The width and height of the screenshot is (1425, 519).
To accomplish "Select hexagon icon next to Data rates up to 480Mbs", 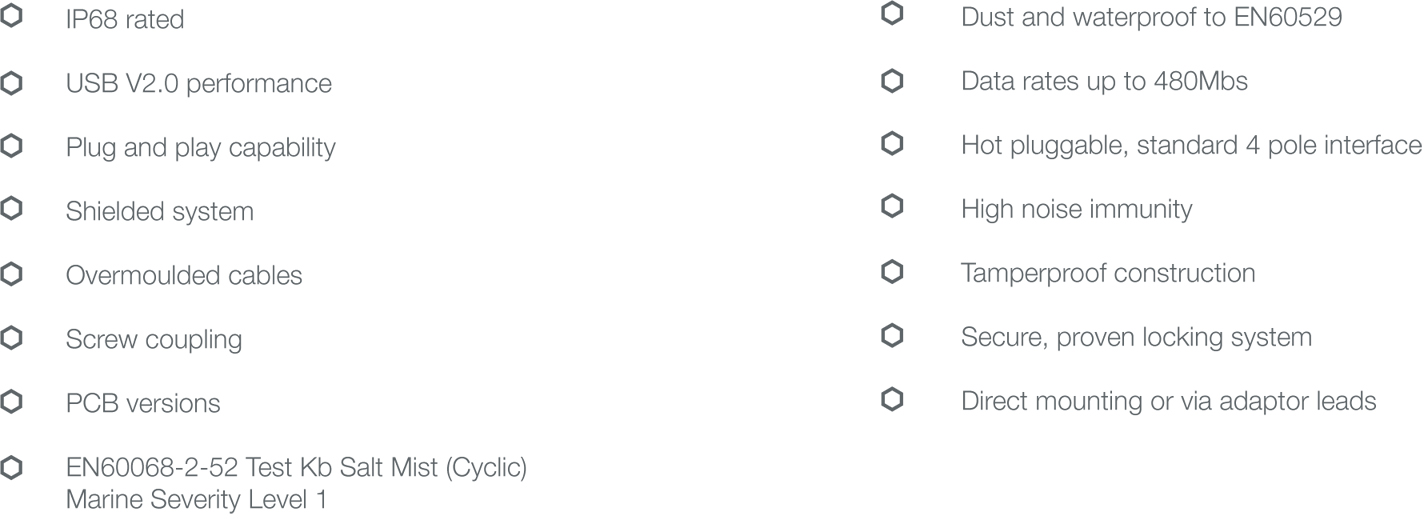I will pyautogui.click(x=893, y=80).
